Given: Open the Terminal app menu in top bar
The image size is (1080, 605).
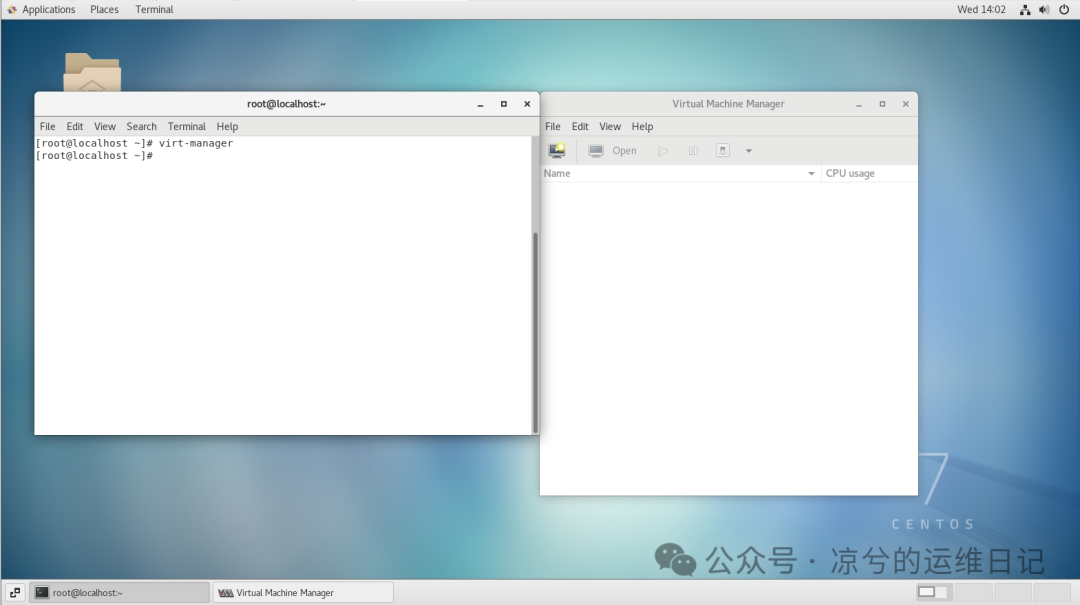Looking at the screenshot, I should pyautogui.click(x=154, y=10).
